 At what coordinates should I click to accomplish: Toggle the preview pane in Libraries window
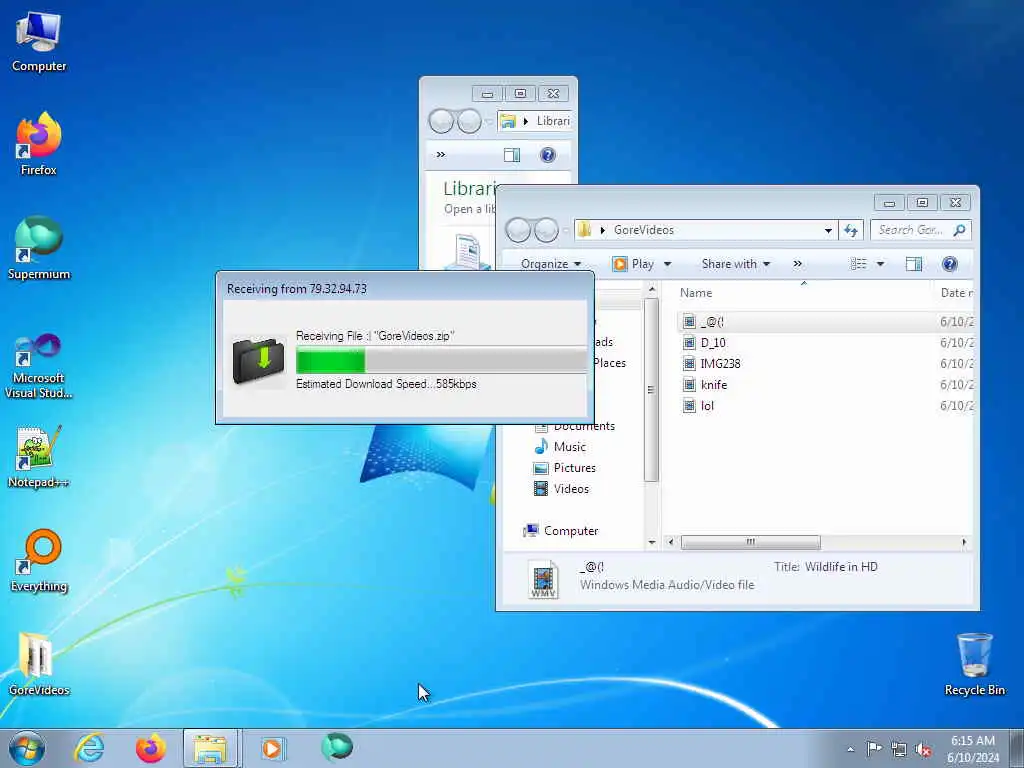tap(511, 155)
